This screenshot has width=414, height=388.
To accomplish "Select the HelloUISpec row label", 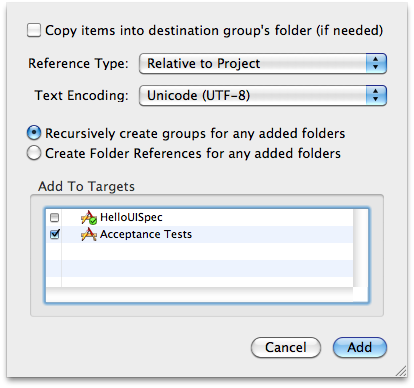I will point(131,217).
